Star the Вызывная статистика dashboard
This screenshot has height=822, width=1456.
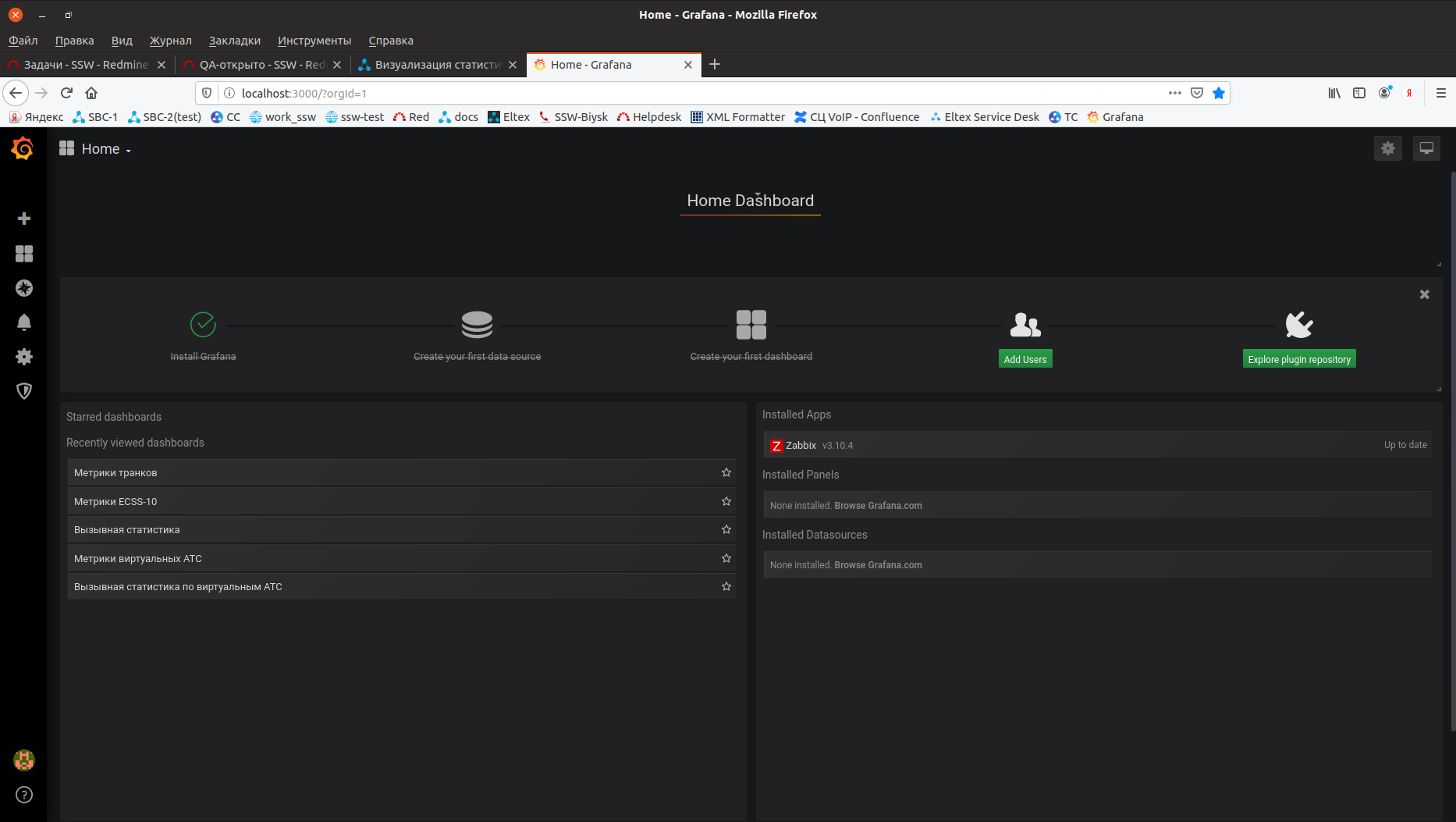pyautogui.click(x=726, y=529)
